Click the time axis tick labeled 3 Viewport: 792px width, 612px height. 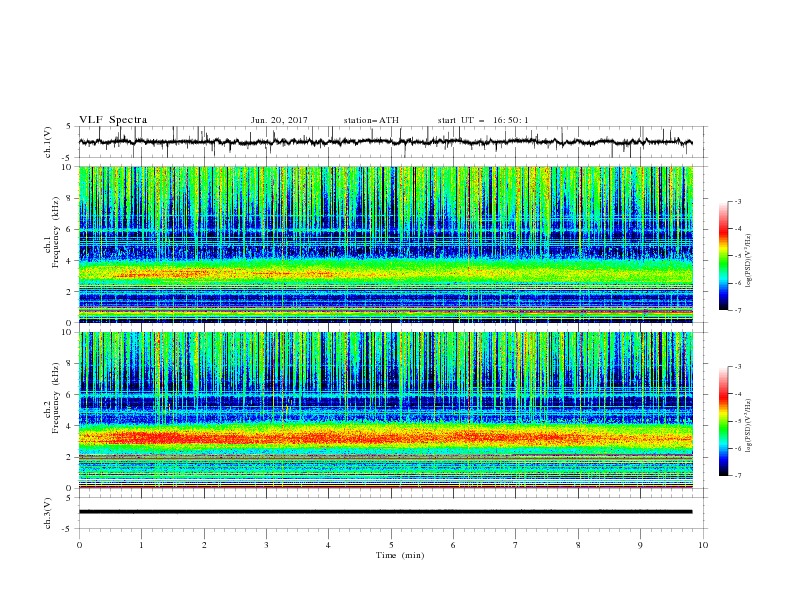pos(266,545)
